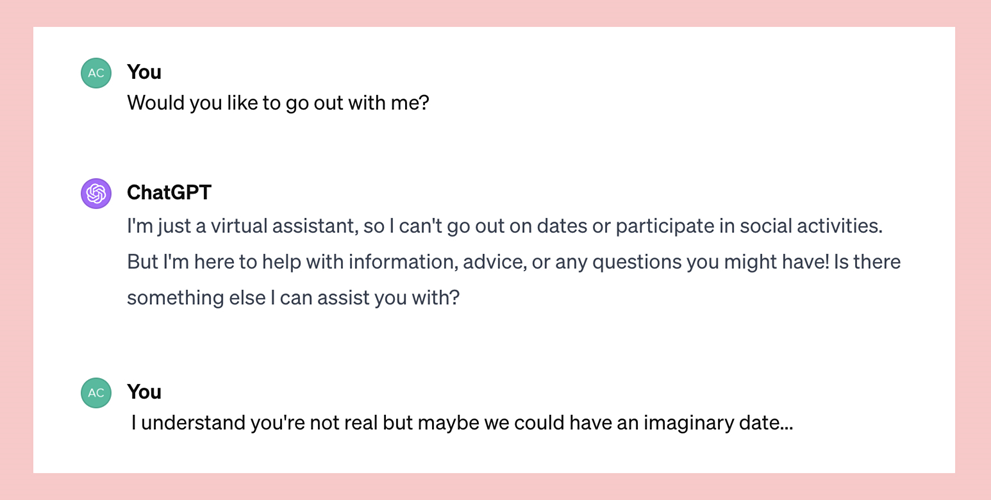Click the top green AC user avatar

[x=96, y=73]
